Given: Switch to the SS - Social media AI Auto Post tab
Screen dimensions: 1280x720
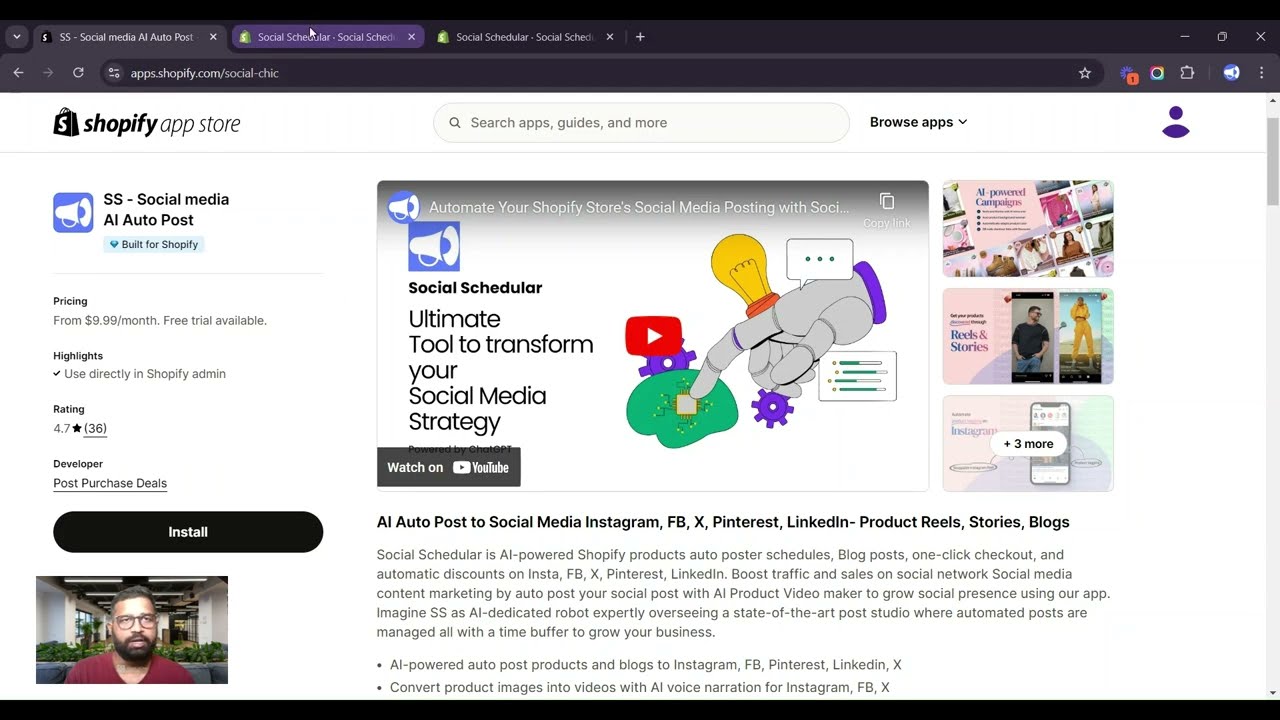Looking at the screenshot, I should 127,37.
